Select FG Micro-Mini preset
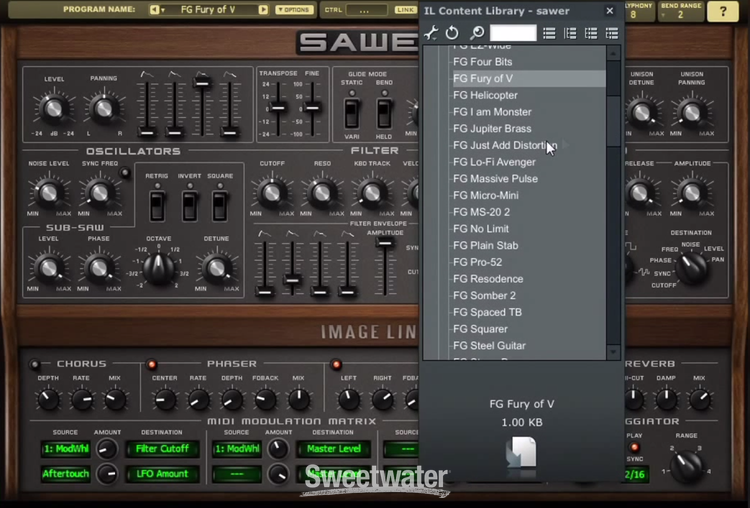The image size is (750, 508). 486,196
